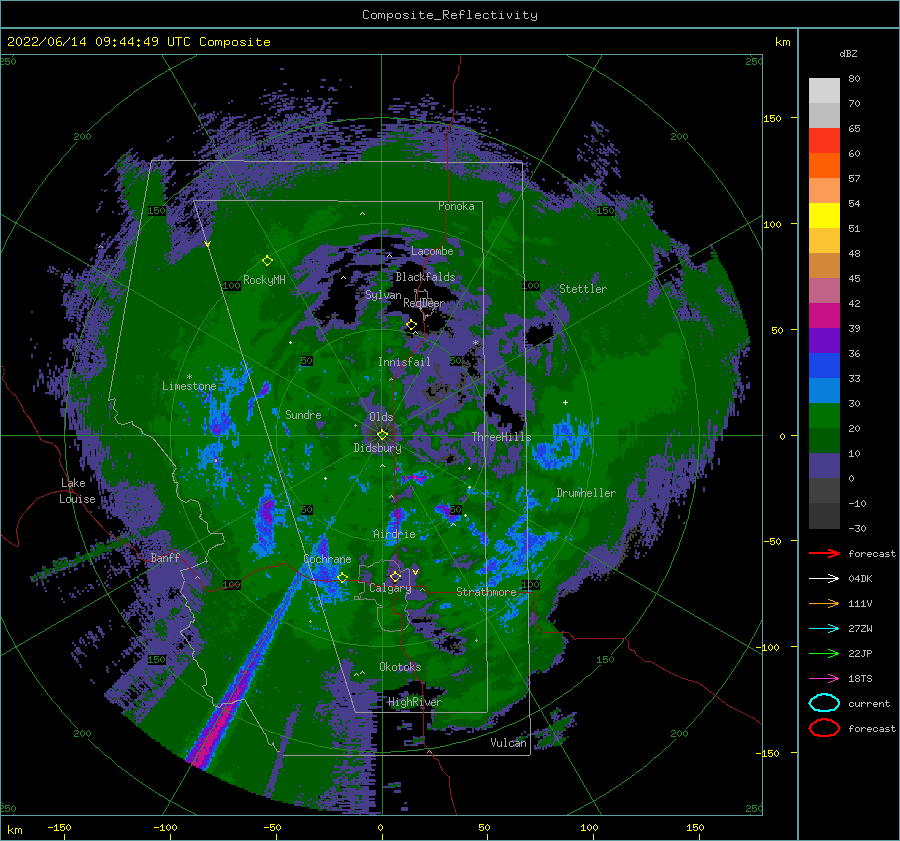
Task: Click the 04DK legend label
Action: pos(860,578)
